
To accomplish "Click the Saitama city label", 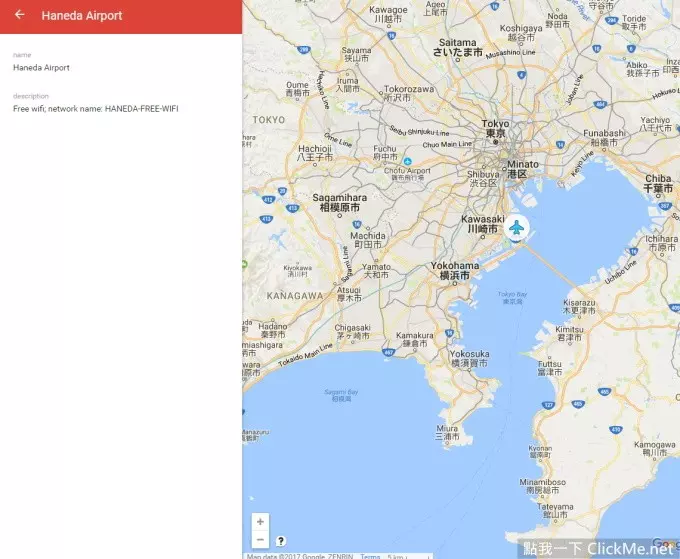I will 458,47.
